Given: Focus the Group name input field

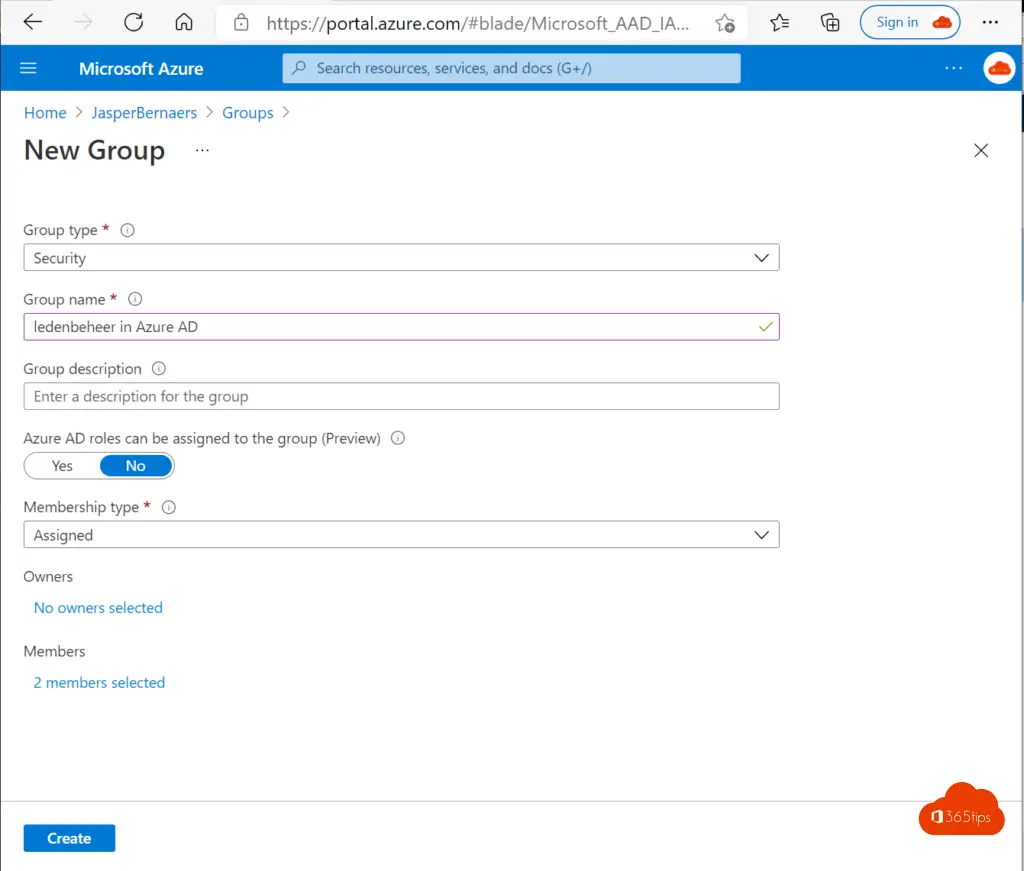Looking at the screenshot, I should coord(402,327).
